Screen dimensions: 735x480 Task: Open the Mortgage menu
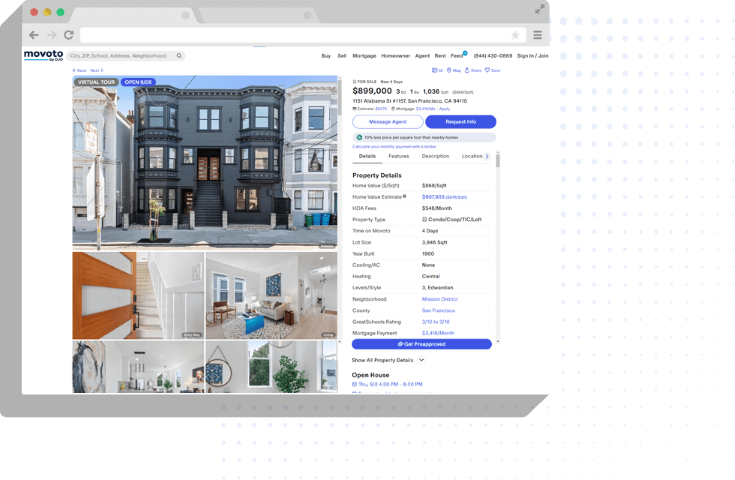[x=364, y=56]
